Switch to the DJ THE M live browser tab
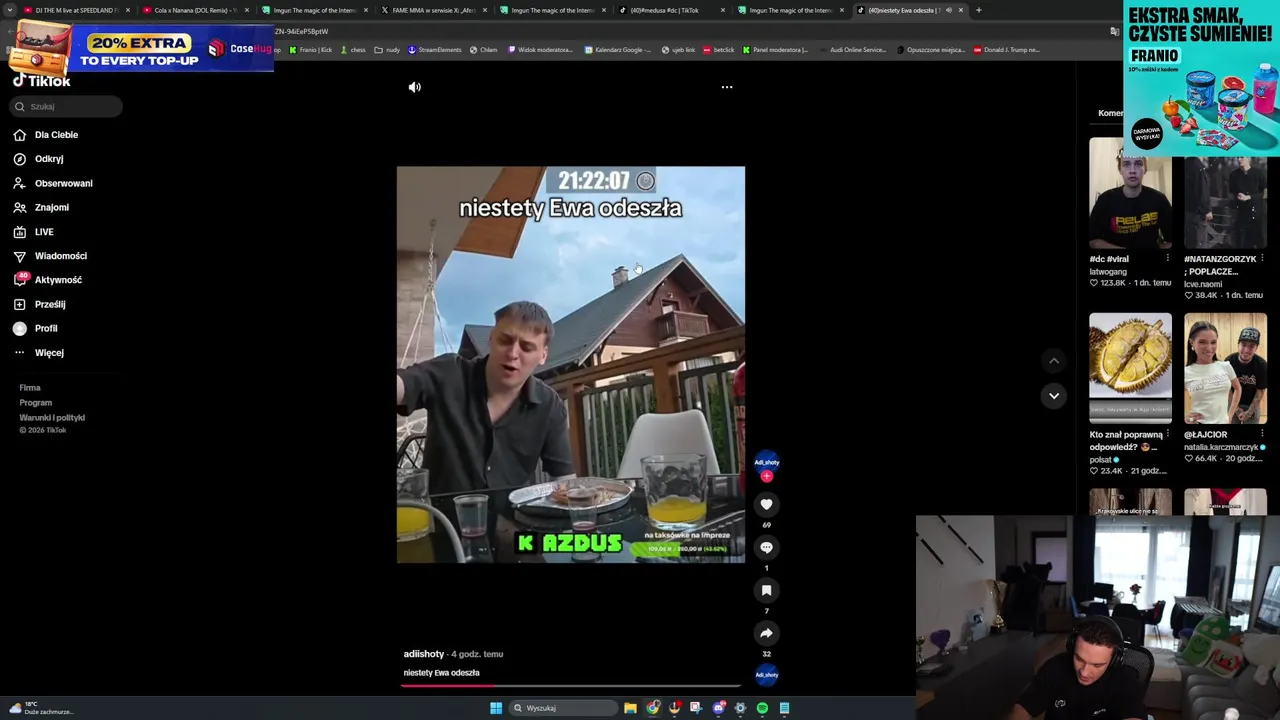Viewport: 1280px width, 720px height. (x=78, y=10)
